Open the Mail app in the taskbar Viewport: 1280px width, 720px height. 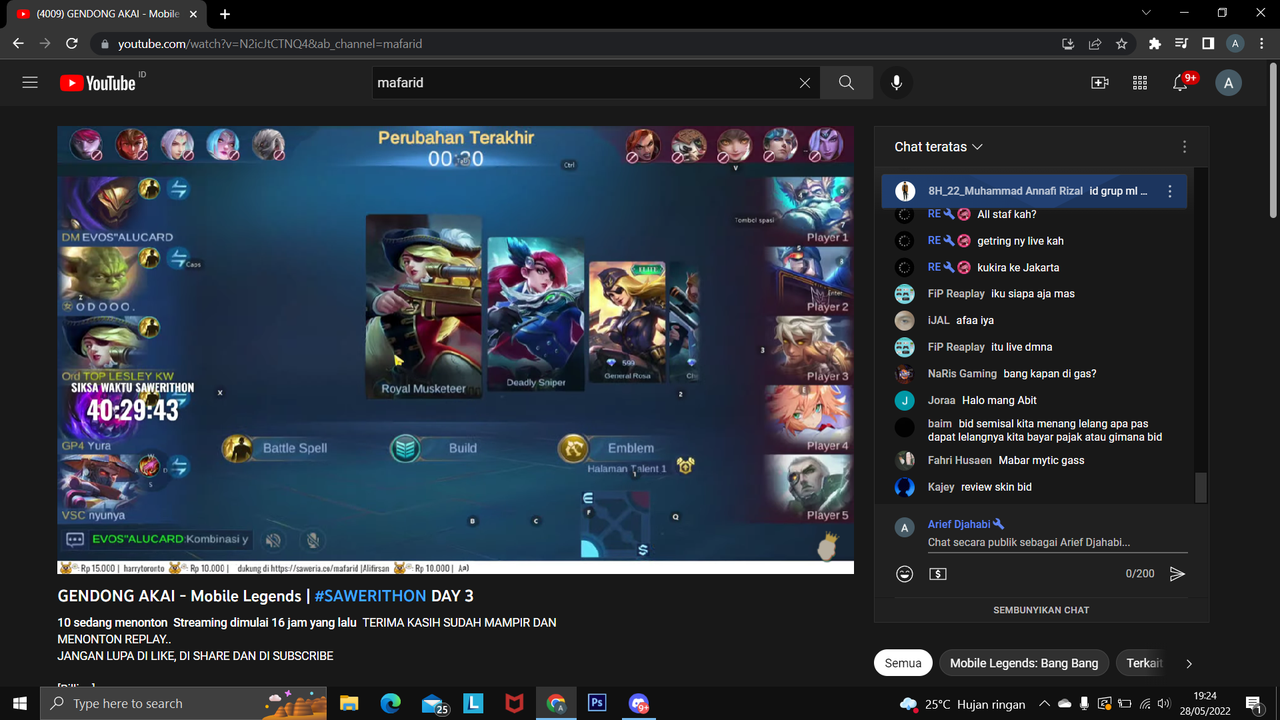pos(432,703)
